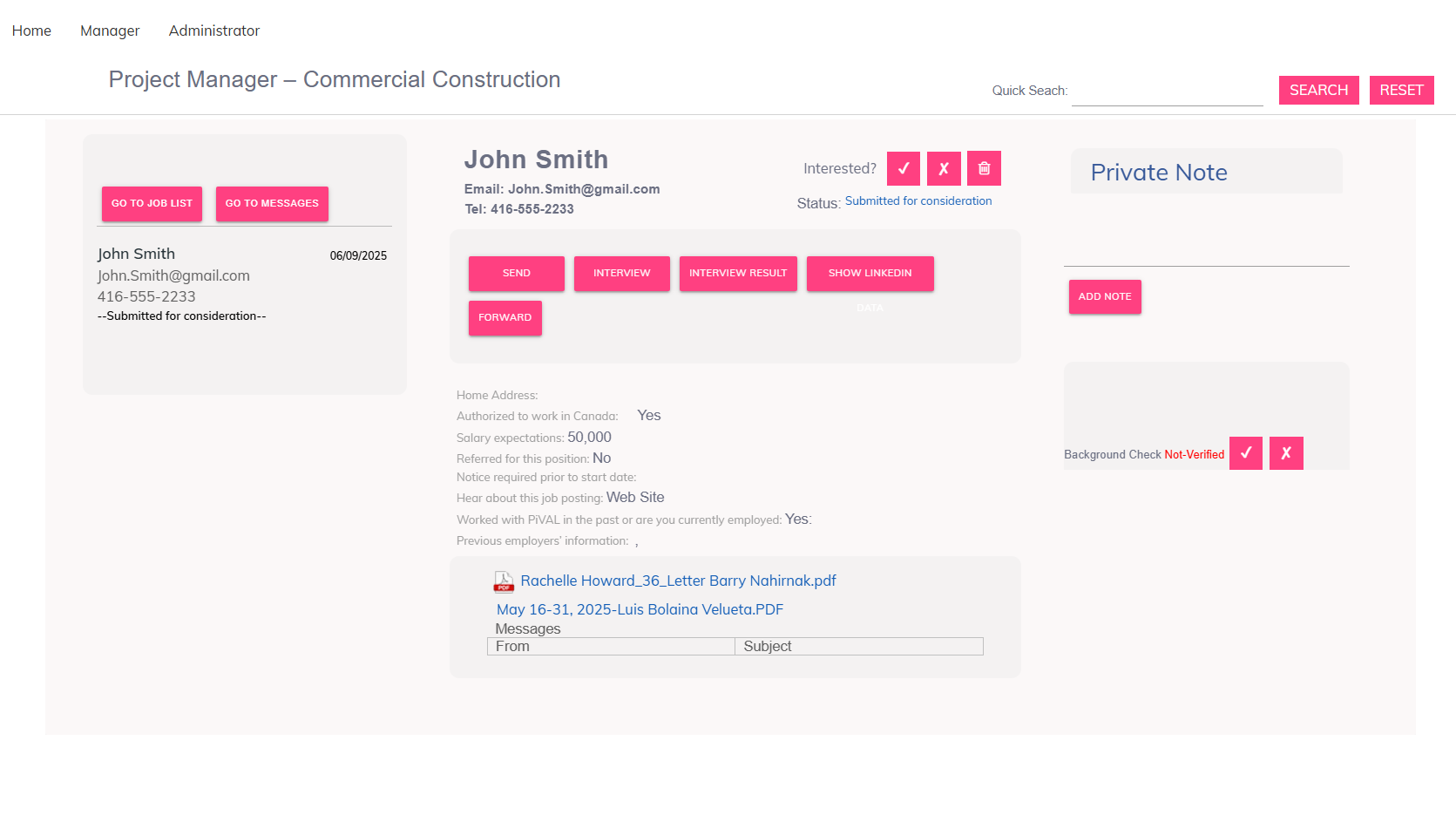Schedule an INTERVIEW for John Smith
1456x815 pixels.
click(x=621, y=273)
